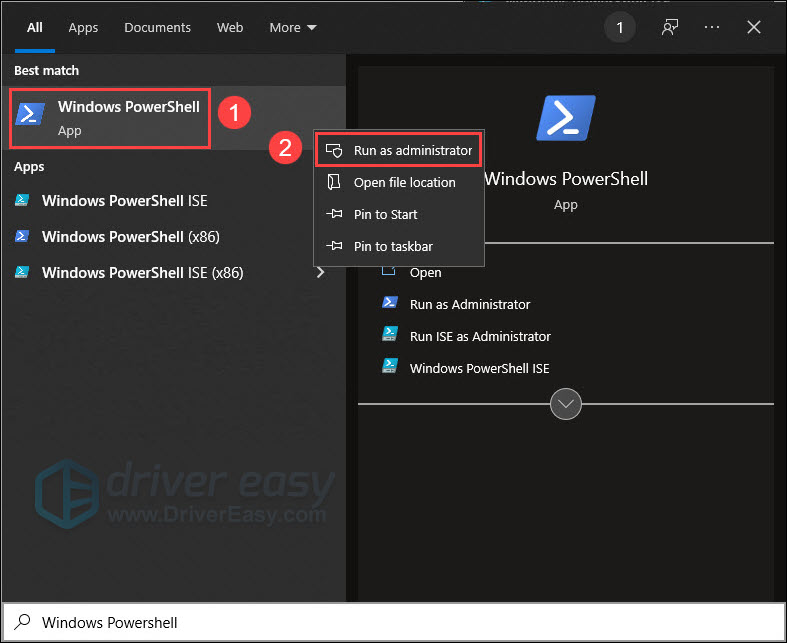Click the Windows PowerShell ISE (x86) icon
Screen dimensions: 787x643
[x=22, y=272]
